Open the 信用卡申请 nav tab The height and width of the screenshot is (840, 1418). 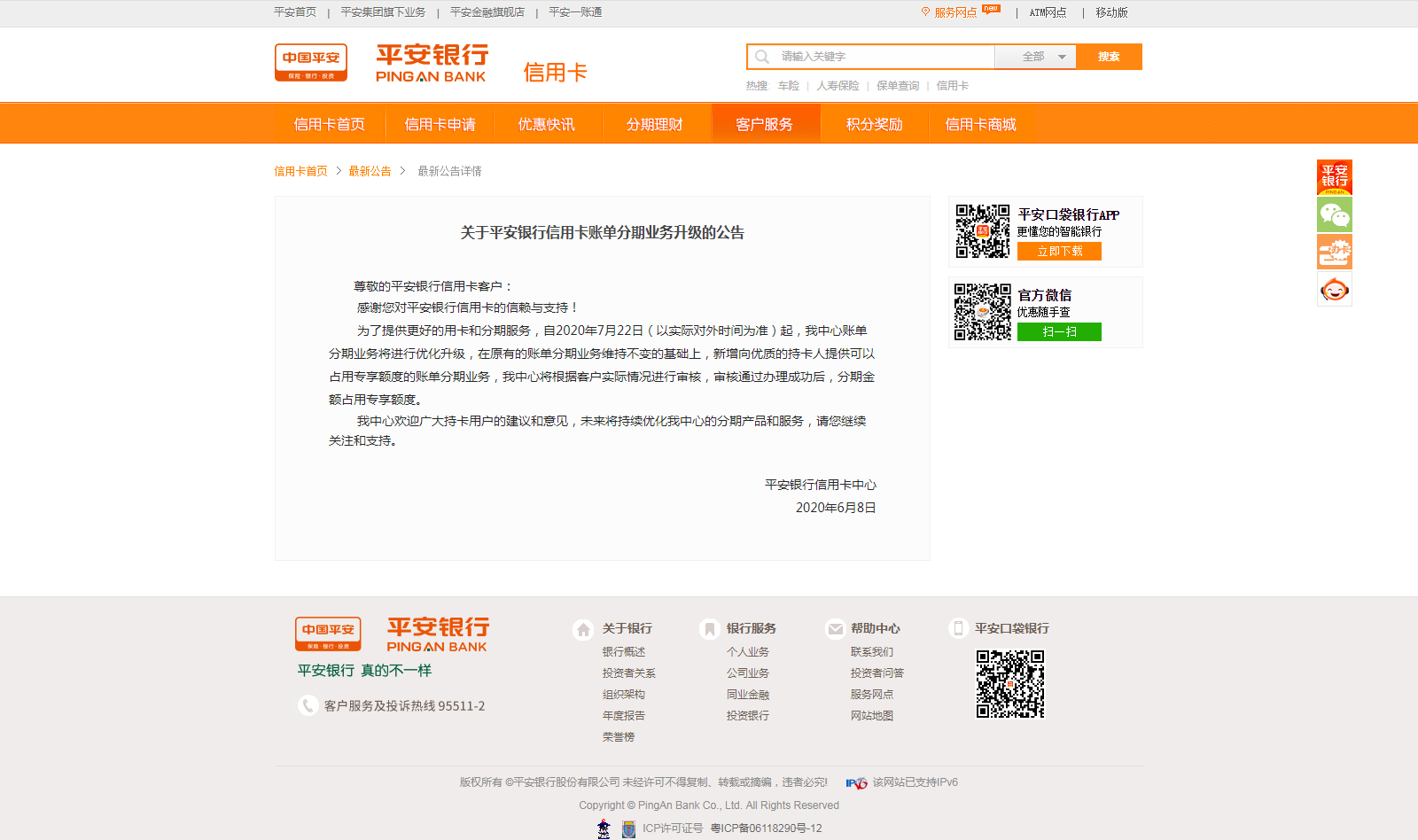click(x=440, y=124)
